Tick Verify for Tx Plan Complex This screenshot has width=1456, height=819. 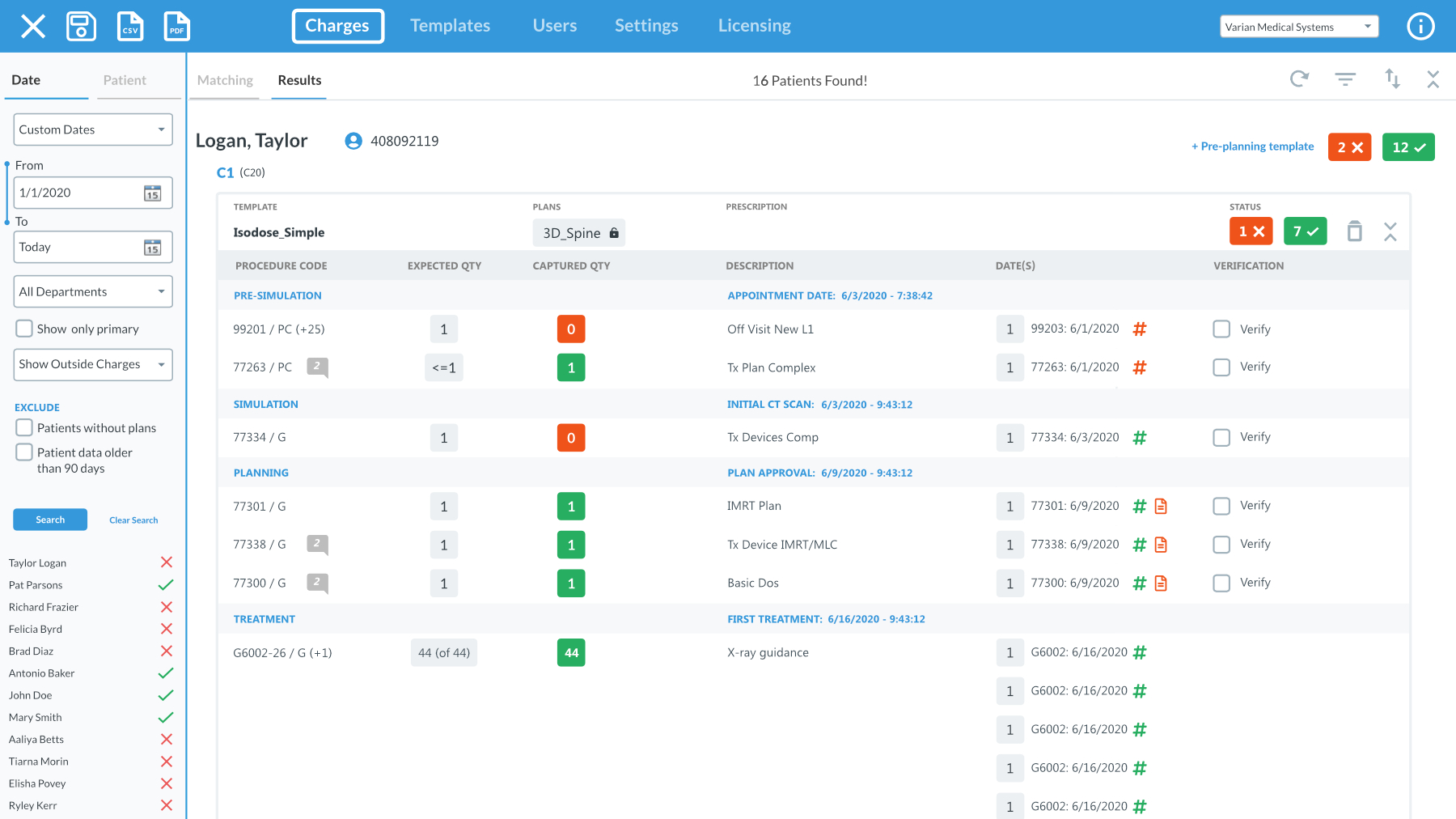coord(1221,367)
